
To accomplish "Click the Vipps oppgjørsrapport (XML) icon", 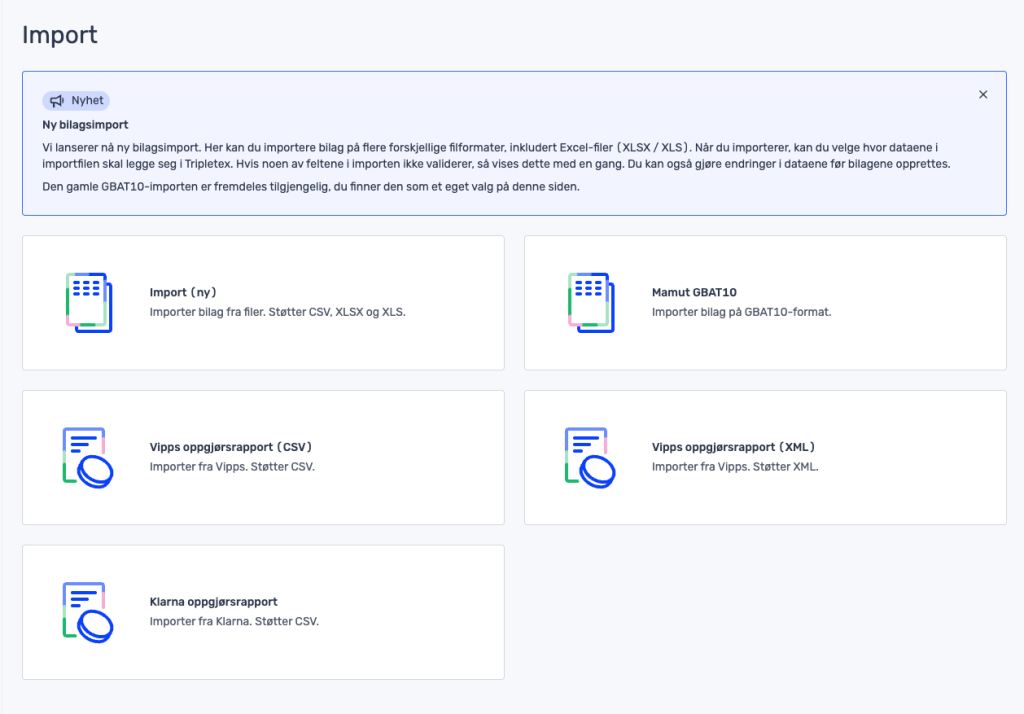I will pyautogui.click(x=590, y=457).
